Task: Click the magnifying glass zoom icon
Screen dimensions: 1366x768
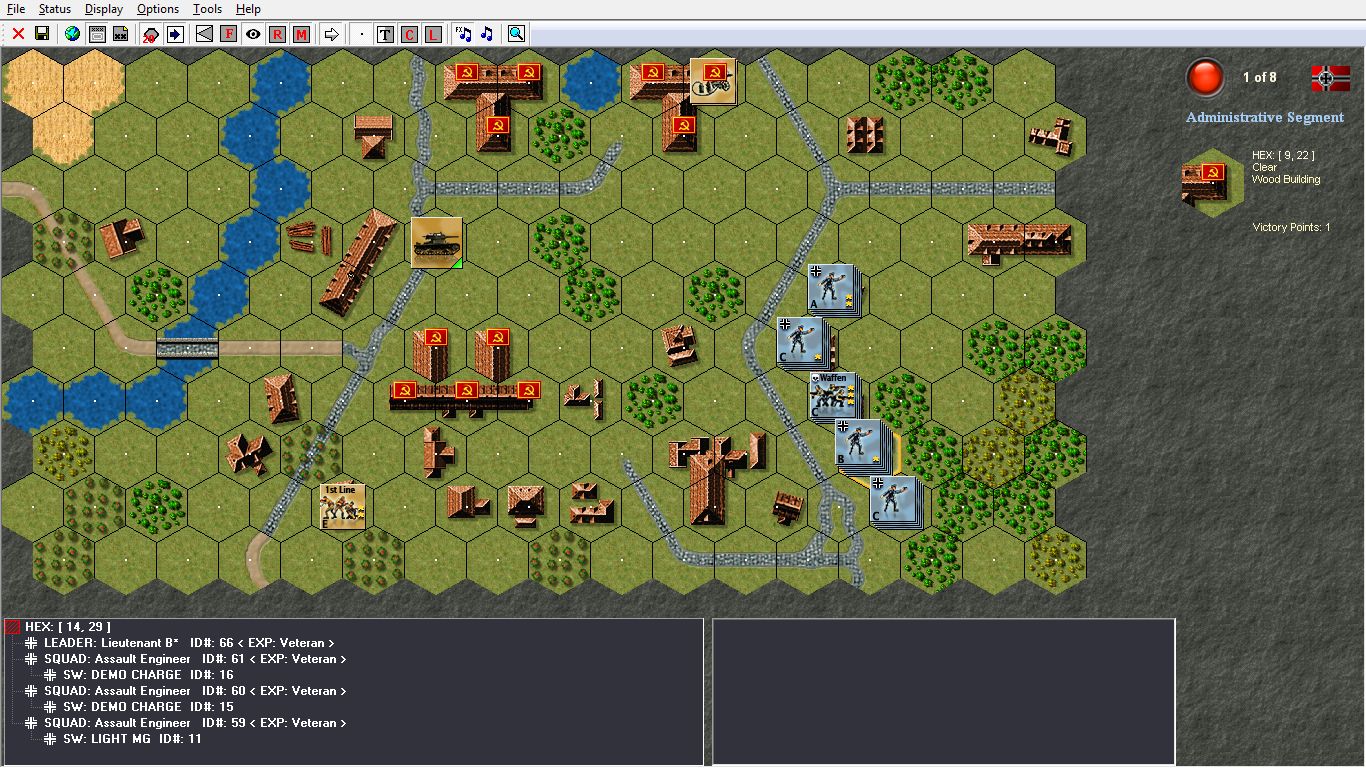Action: [516, 34]
